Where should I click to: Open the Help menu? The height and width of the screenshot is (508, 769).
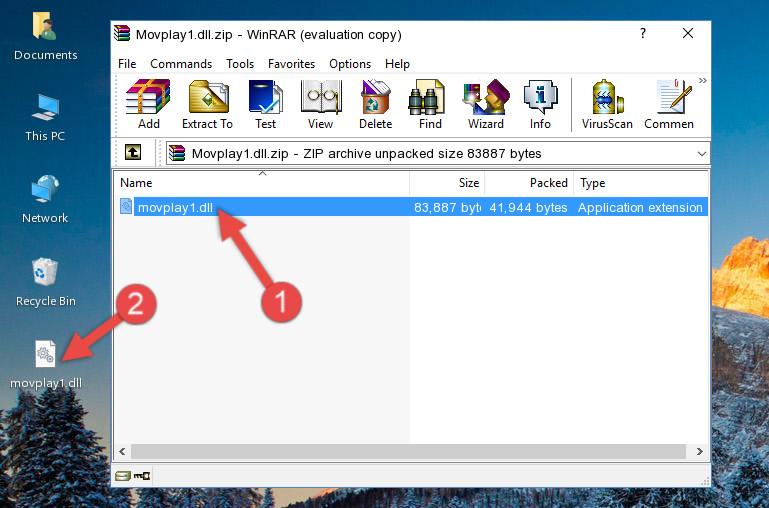pyautogui.click(x=397, y=64)
